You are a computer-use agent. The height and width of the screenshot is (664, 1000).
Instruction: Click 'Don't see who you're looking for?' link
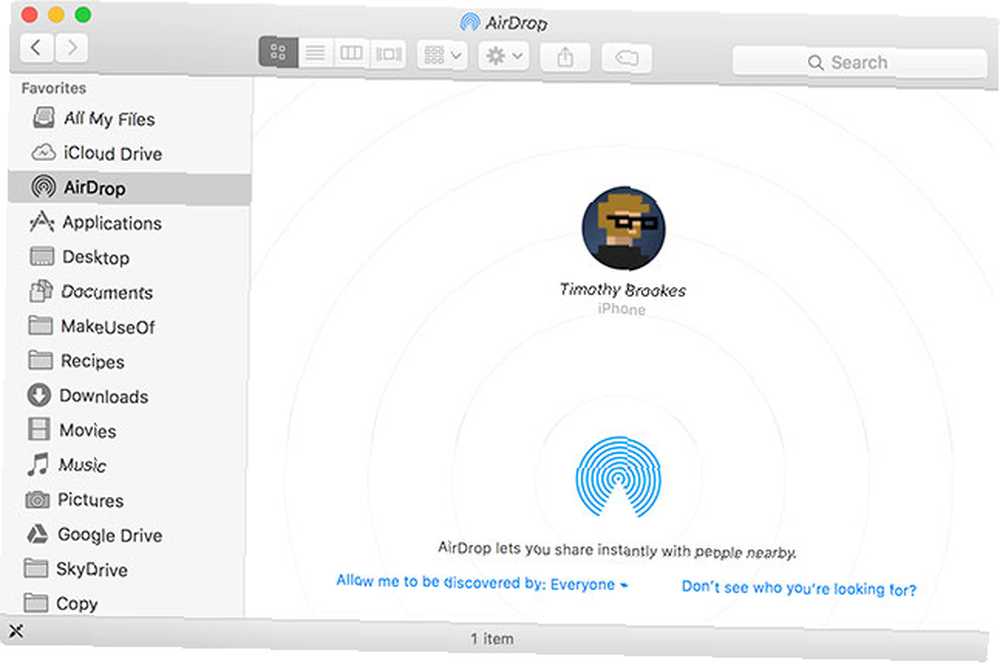[798, 588]
